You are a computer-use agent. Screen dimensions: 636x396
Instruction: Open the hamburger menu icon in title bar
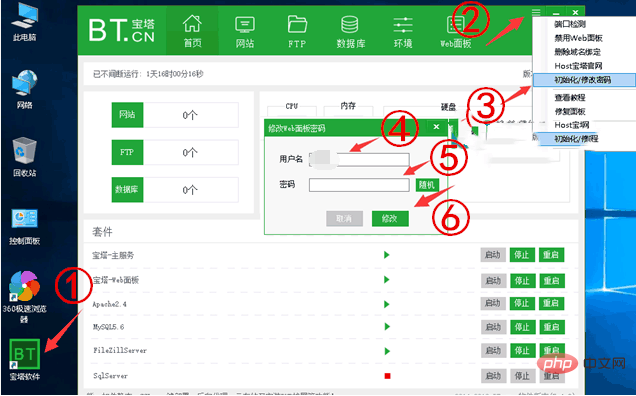pyautogui.click(x=536, y=13)
